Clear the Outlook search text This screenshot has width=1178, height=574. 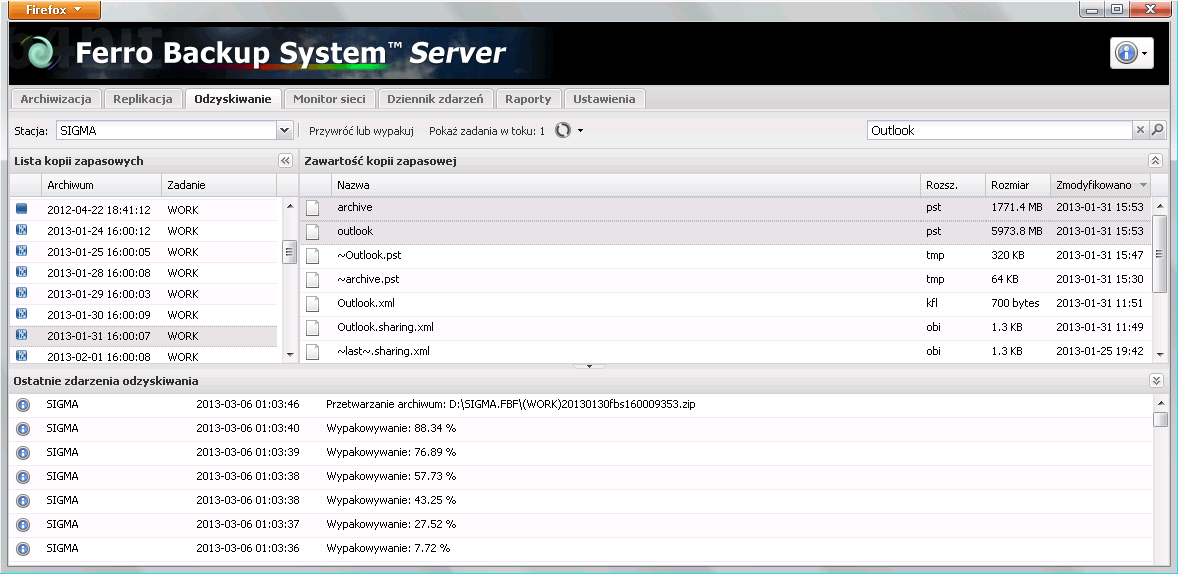point(1140,130)
